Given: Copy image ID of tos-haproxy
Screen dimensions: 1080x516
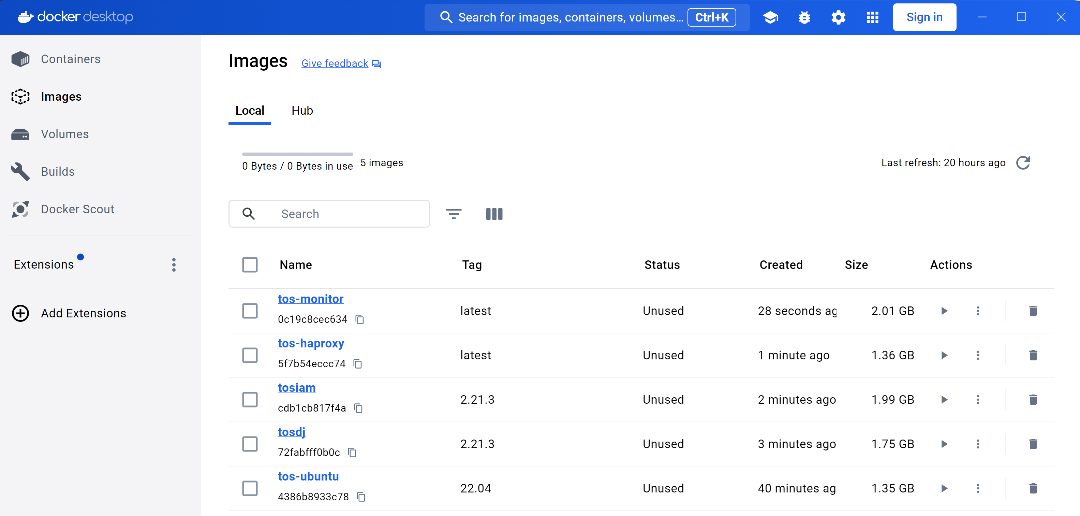Looking at the screenshot, I should tap(357, 364).
